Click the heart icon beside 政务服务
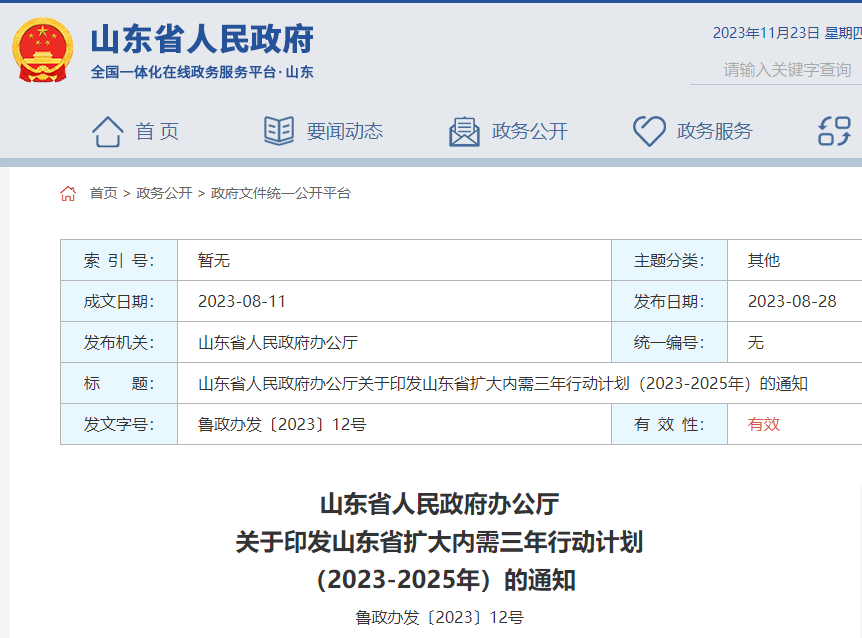 pyautogui.click(x=649, y=131)
